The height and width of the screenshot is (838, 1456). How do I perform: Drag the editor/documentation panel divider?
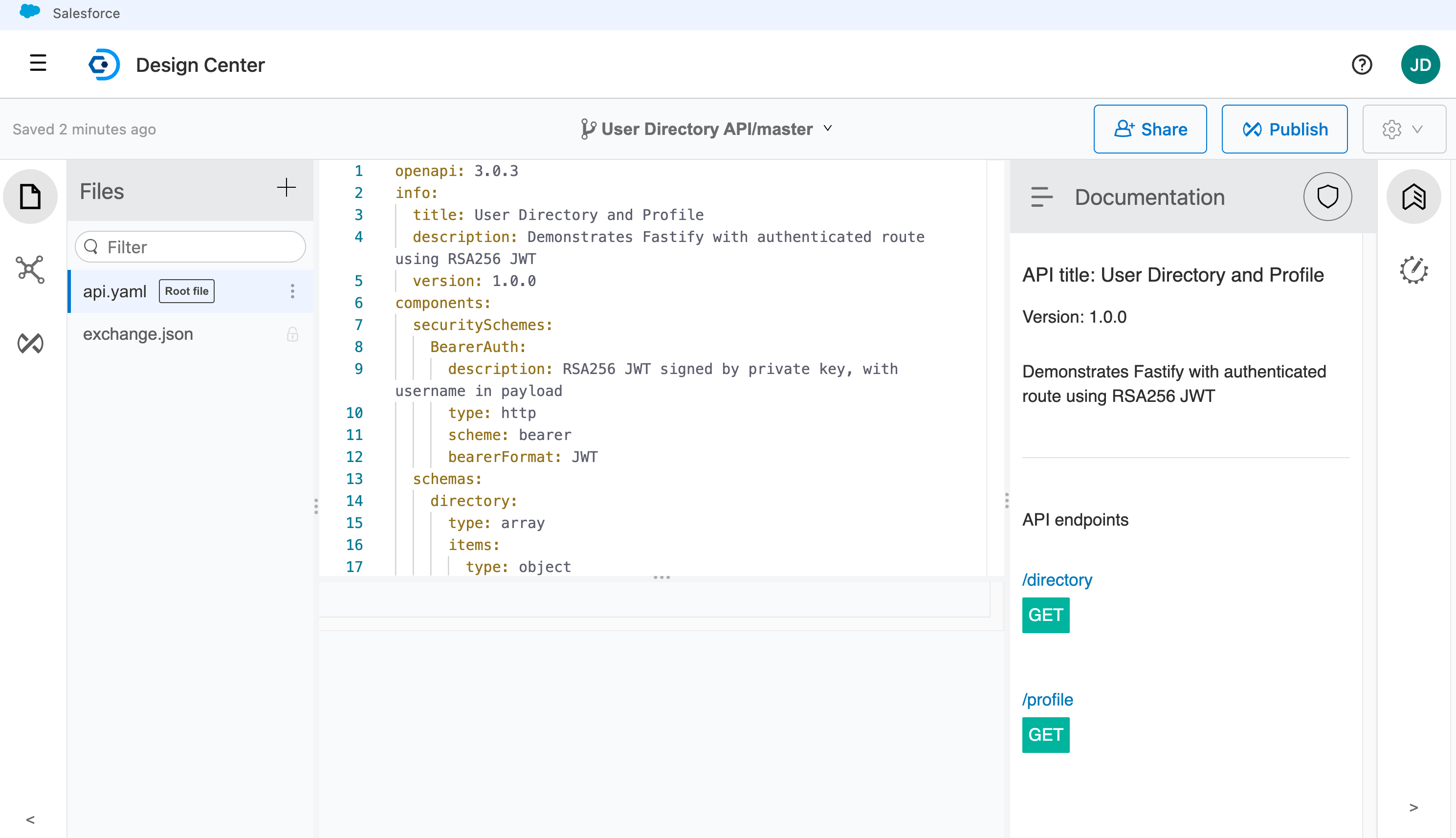1007,500
